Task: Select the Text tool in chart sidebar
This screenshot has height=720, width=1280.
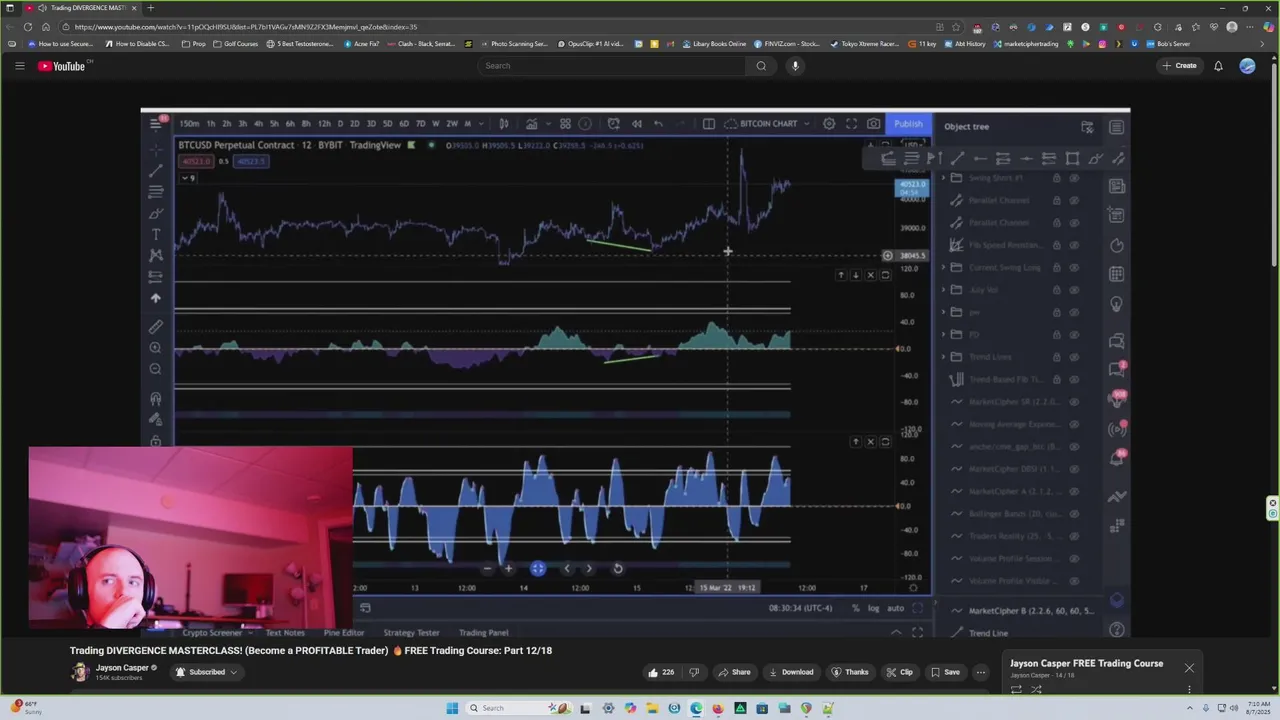Action: pos(156,234)
